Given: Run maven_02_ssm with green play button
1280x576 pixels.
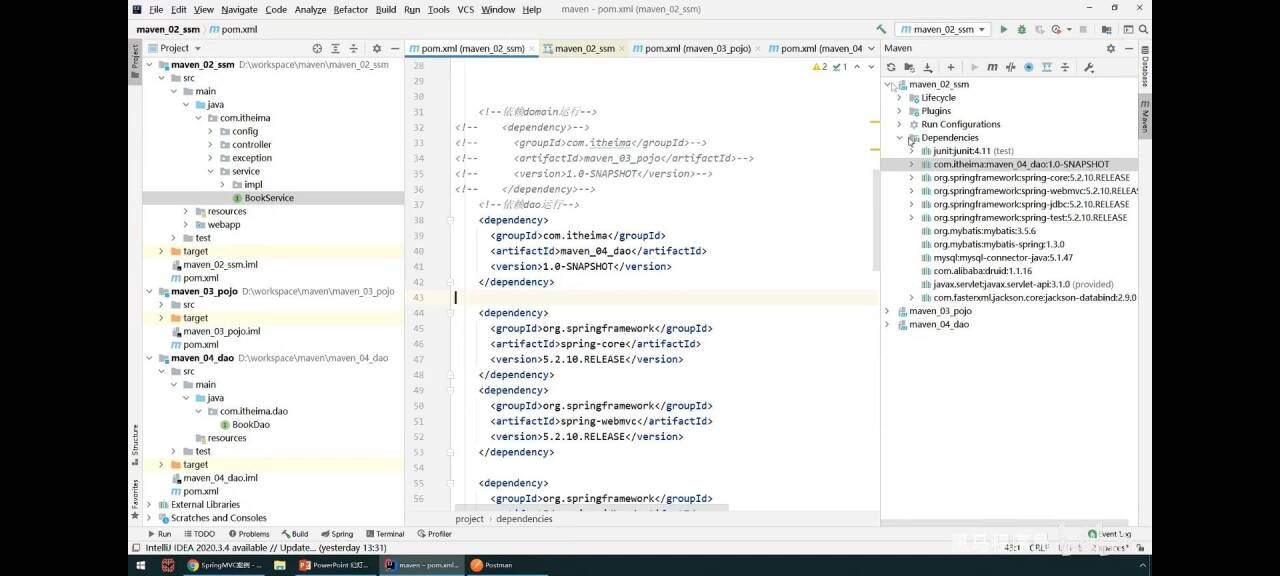Looking at the screenshot, I should click(x=1004, y=29).
